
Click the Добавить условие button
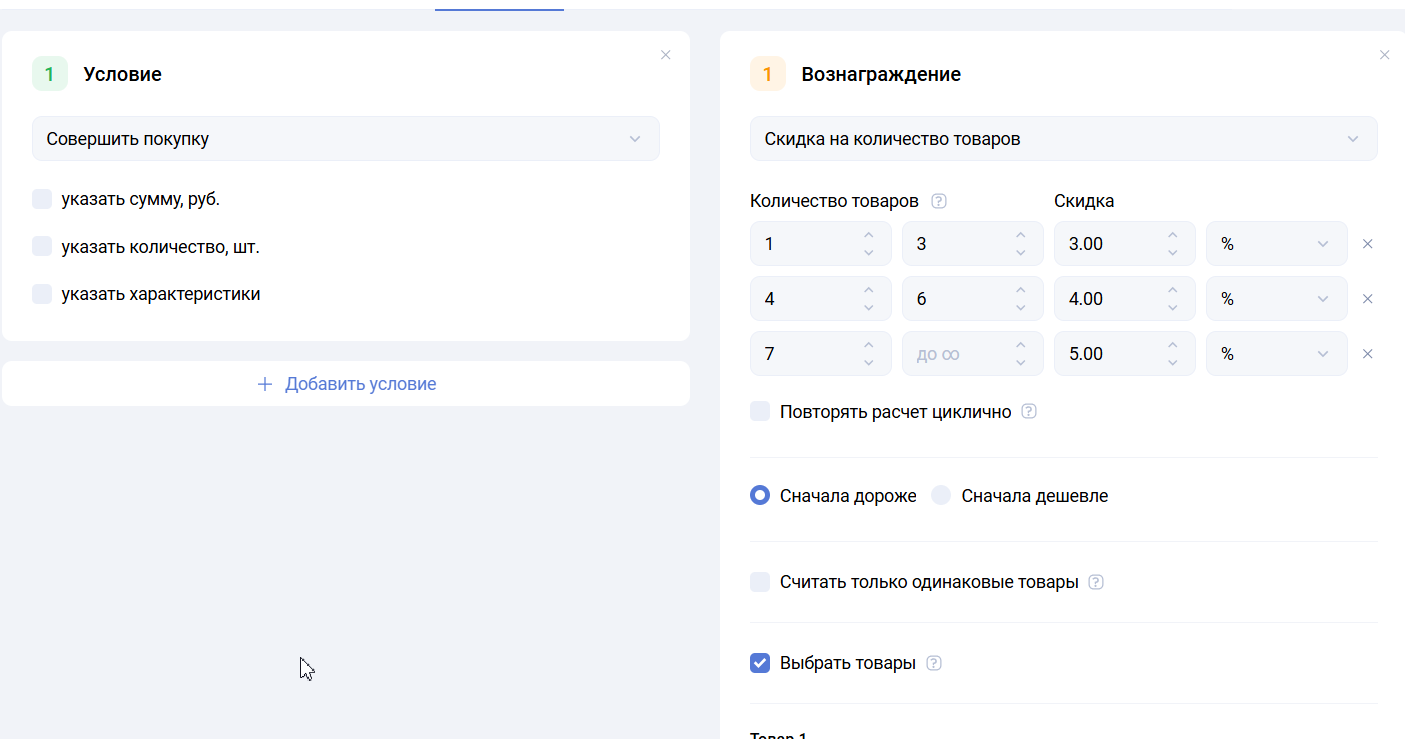coord(346,384)
